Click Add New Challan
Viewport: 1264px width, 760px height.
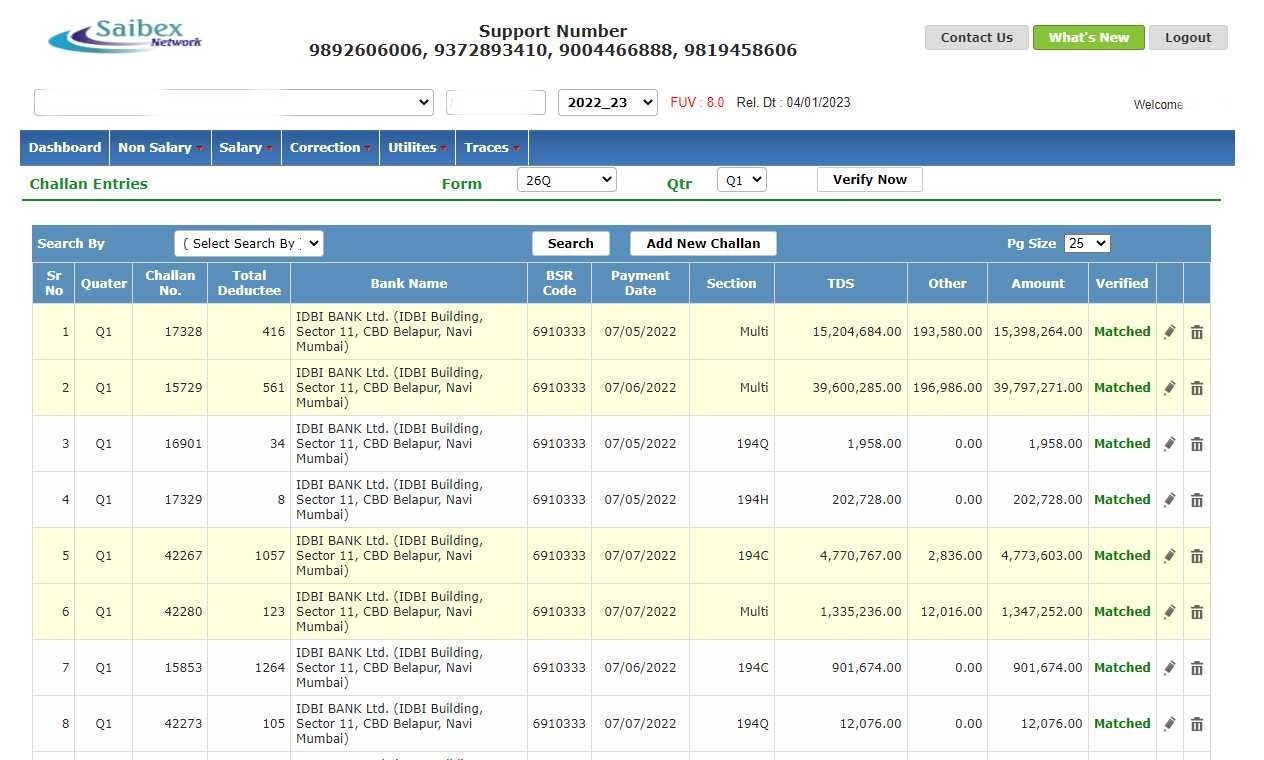pyautogui.click(x=703, y=243)
